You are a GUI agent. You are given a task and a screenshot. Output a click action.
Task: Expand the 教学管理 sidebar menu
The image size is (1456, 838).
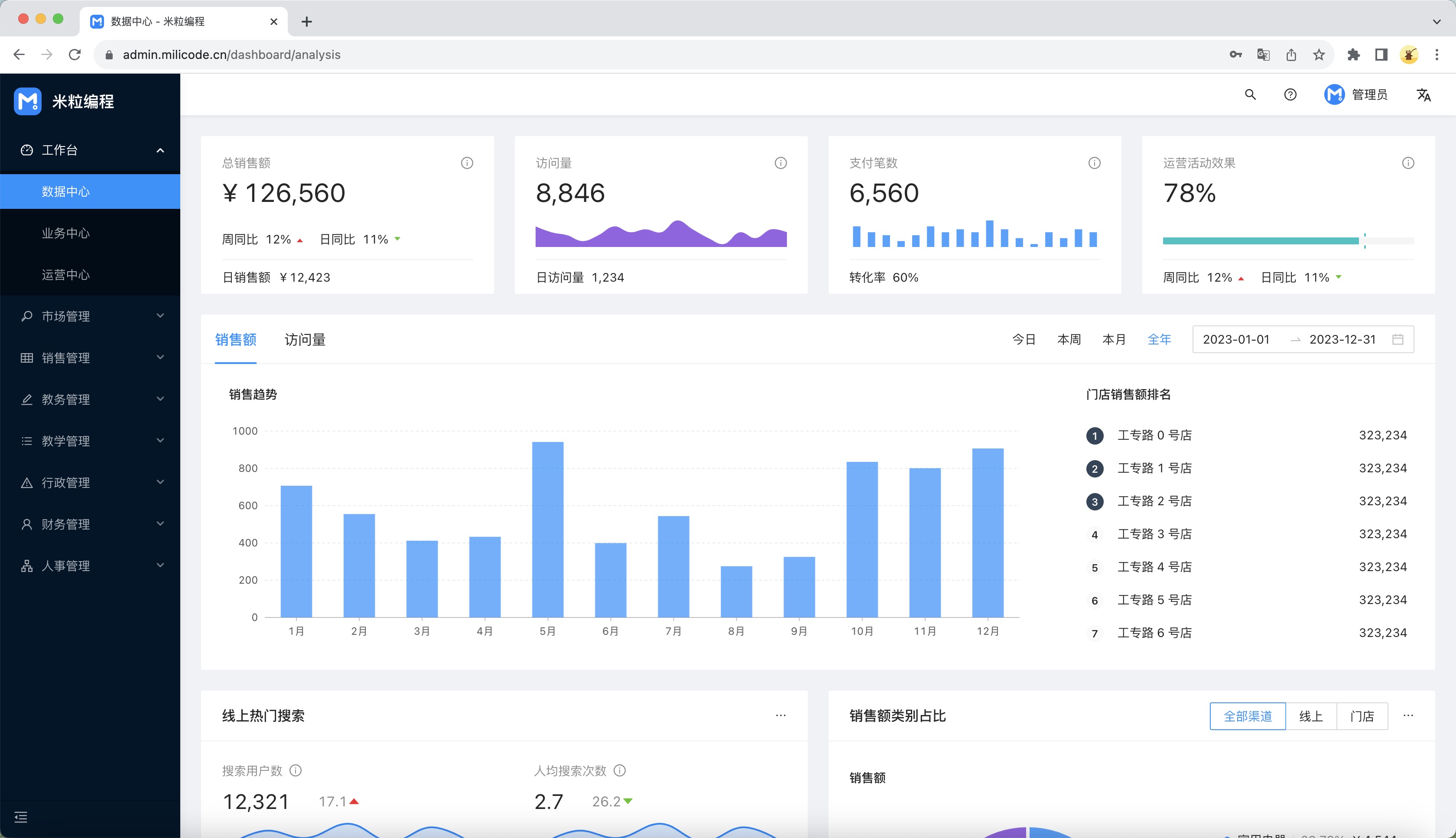click(x=90, y=440)
